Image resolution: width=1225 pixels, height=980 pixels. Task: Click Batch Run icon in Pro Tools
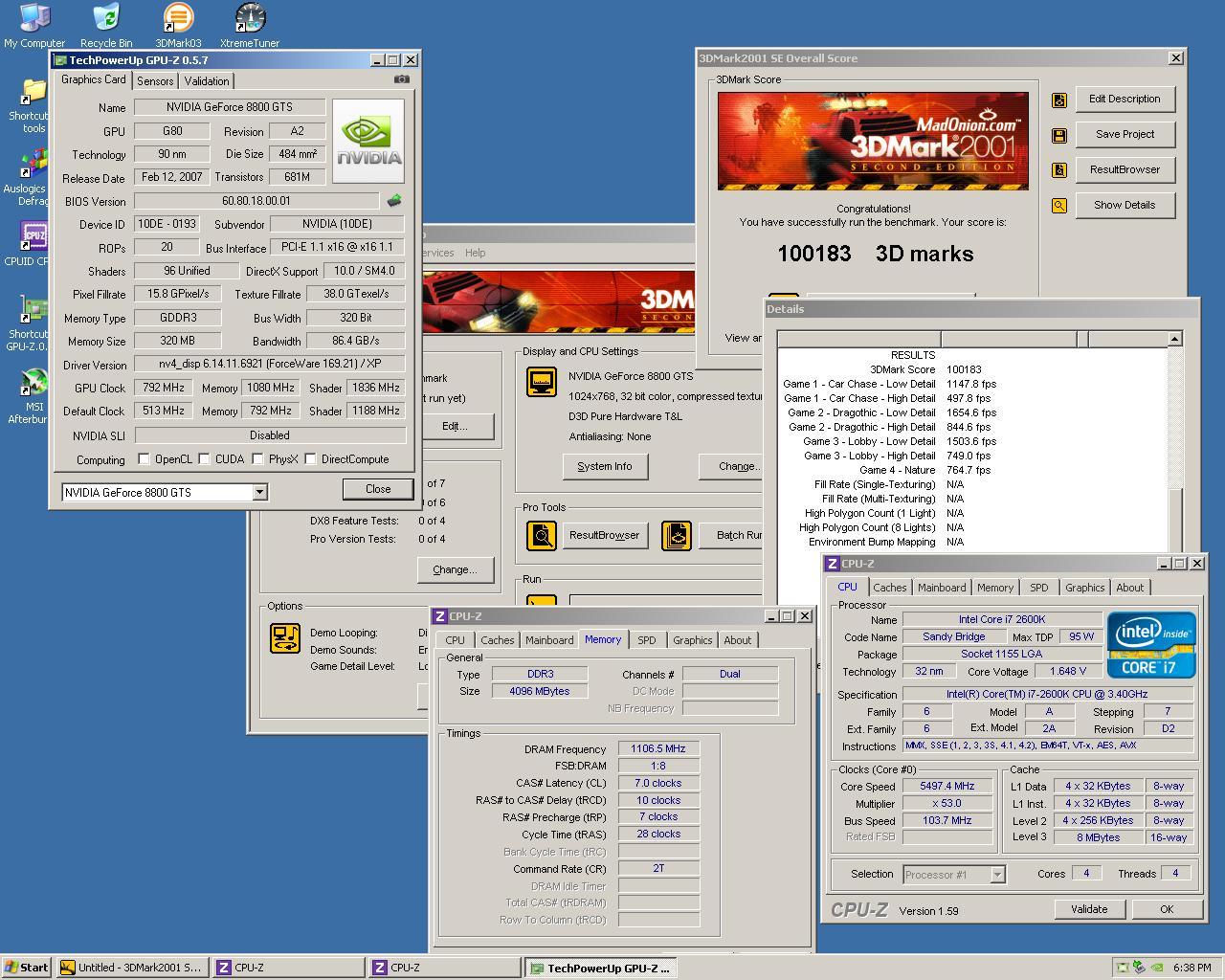tap(677, 535)
